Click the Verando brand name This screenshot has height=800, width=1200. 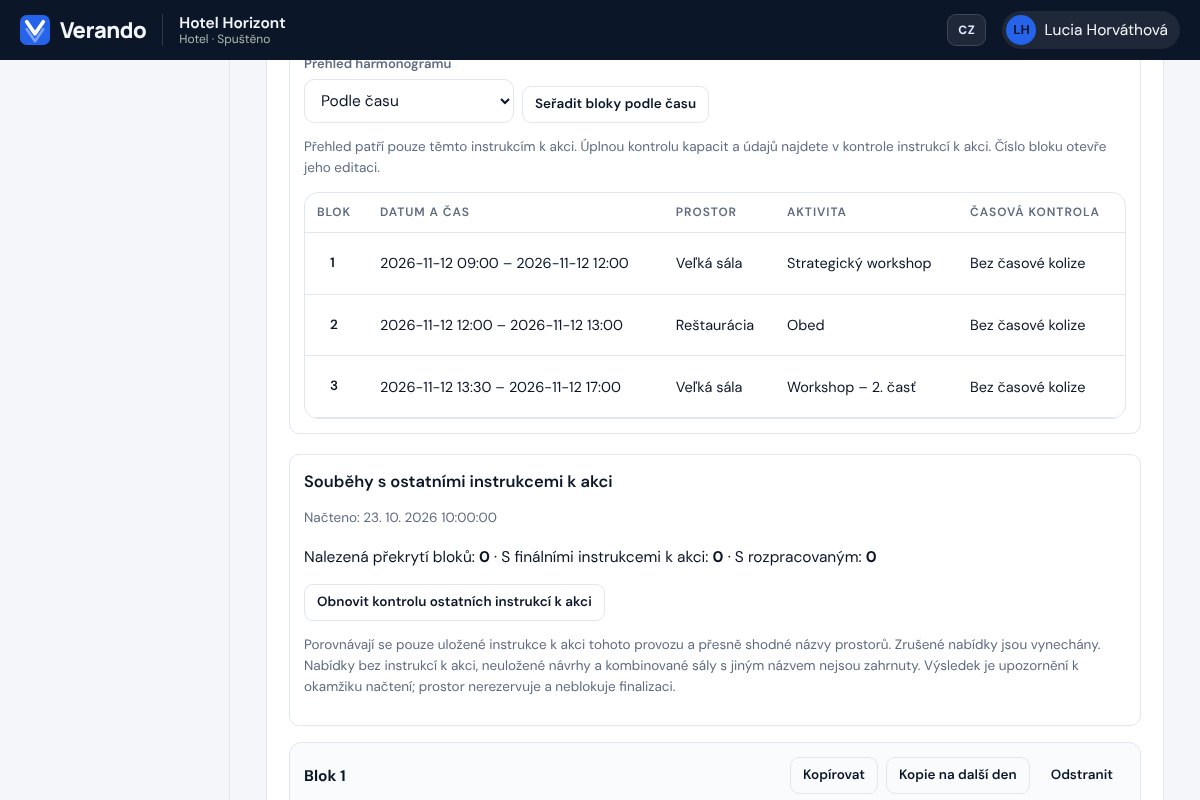click(103, 30)
